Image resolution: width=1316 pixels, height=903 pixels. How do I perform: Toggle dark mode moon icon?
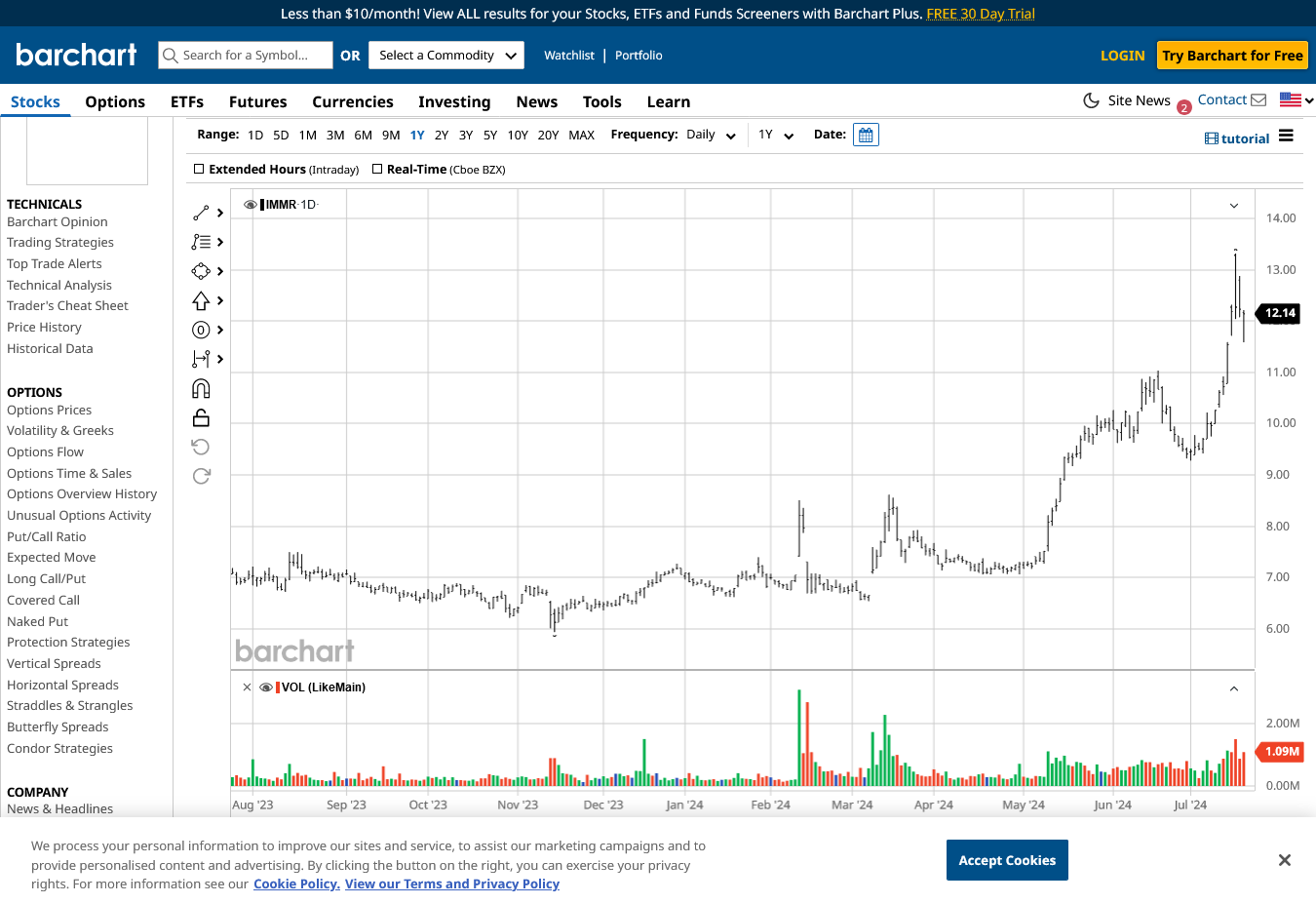(x=1092, y=100)
